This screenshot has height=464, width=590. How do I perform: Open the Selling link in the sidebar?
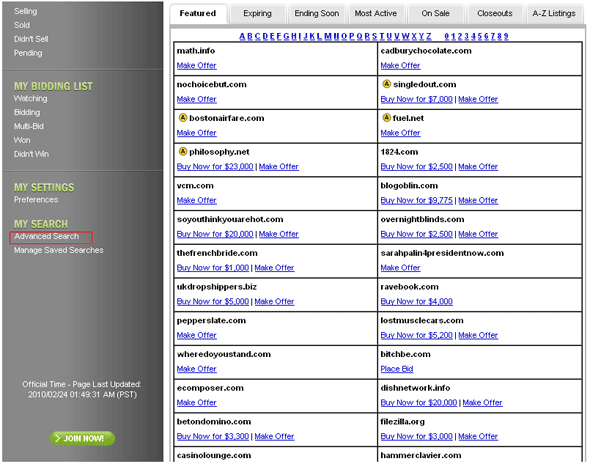click(x=26, y=11)
